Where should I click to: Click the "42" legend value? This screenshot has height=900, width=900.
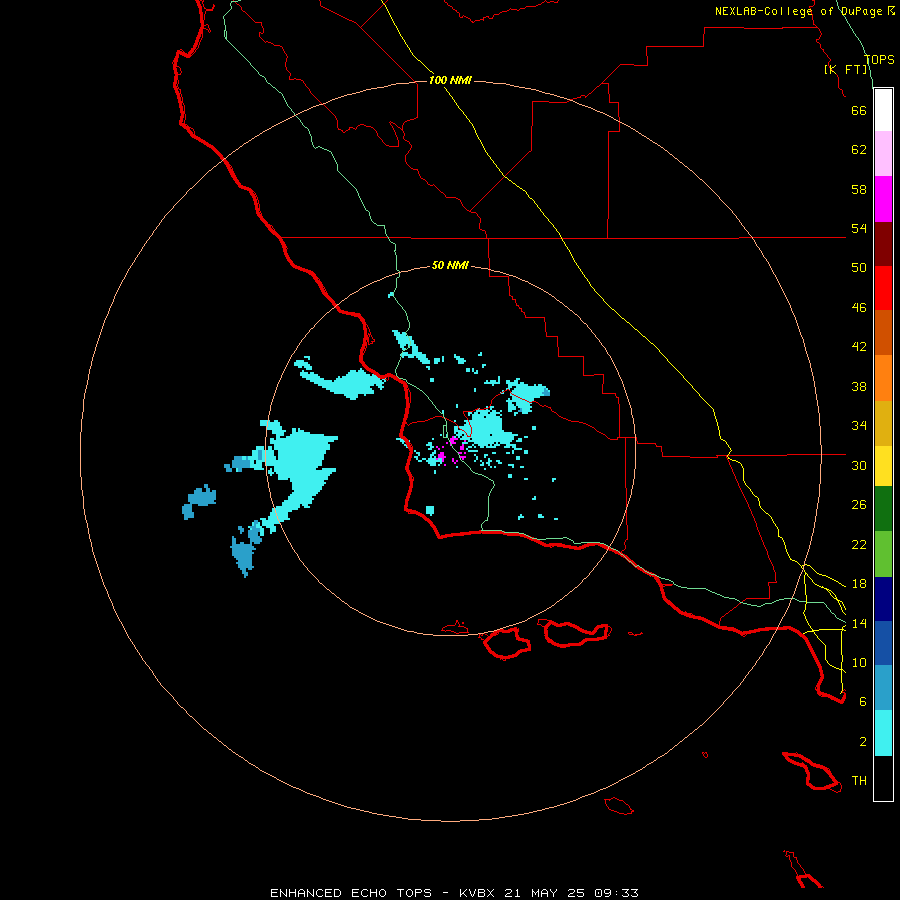click(859, 347)
